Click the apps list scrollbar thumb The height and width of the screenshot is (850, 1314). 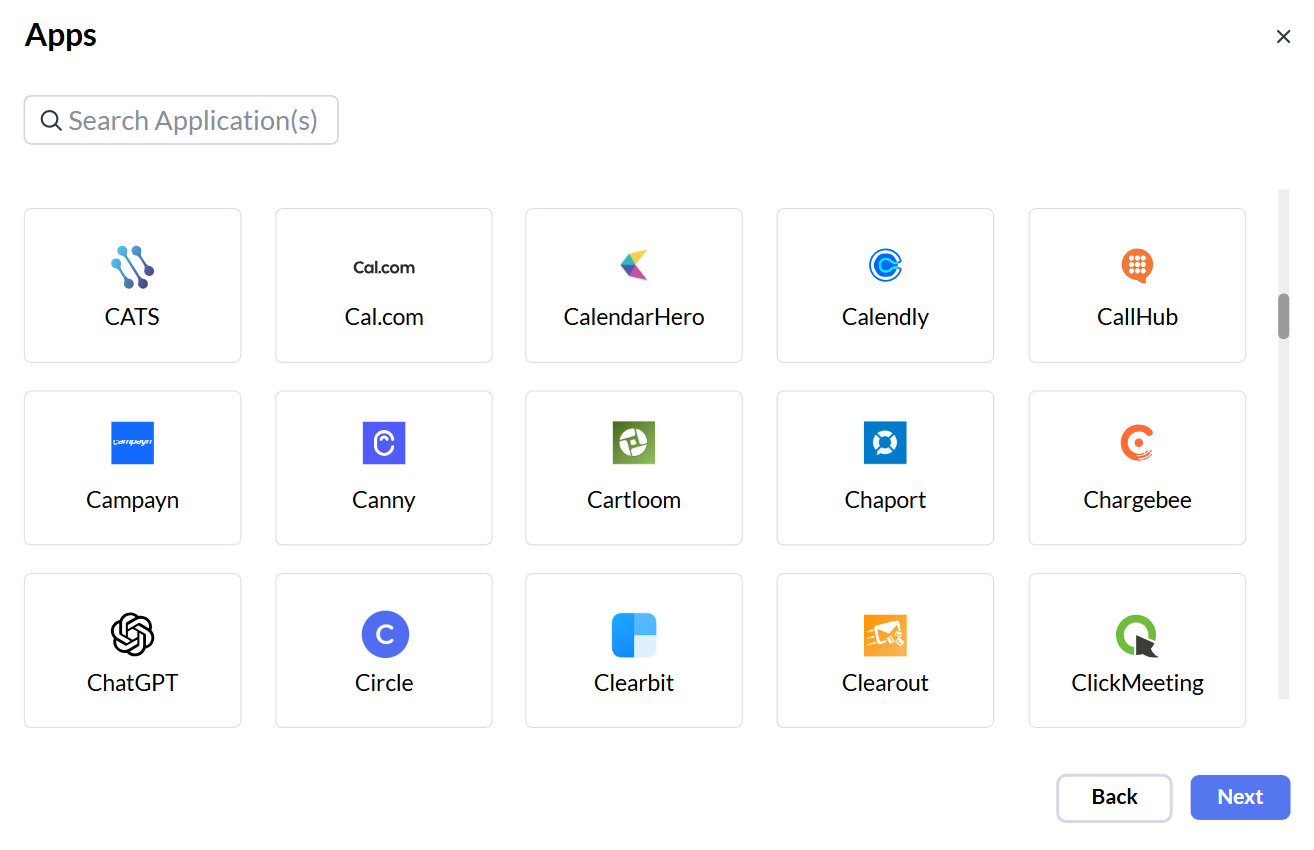click(x=1283, y=316)
